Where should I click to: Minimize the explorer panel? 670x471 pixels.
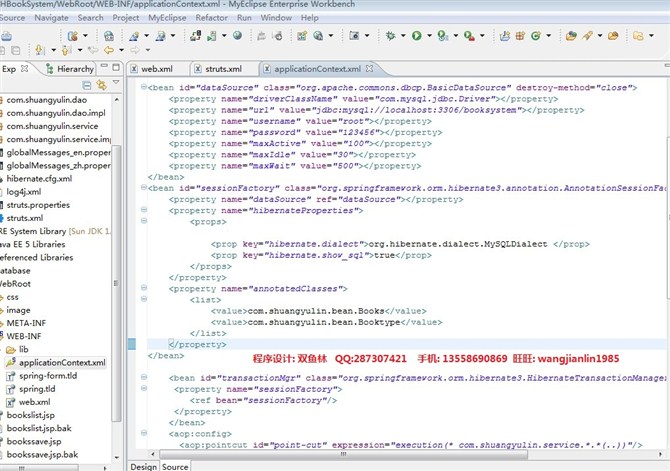pos(104,66)
